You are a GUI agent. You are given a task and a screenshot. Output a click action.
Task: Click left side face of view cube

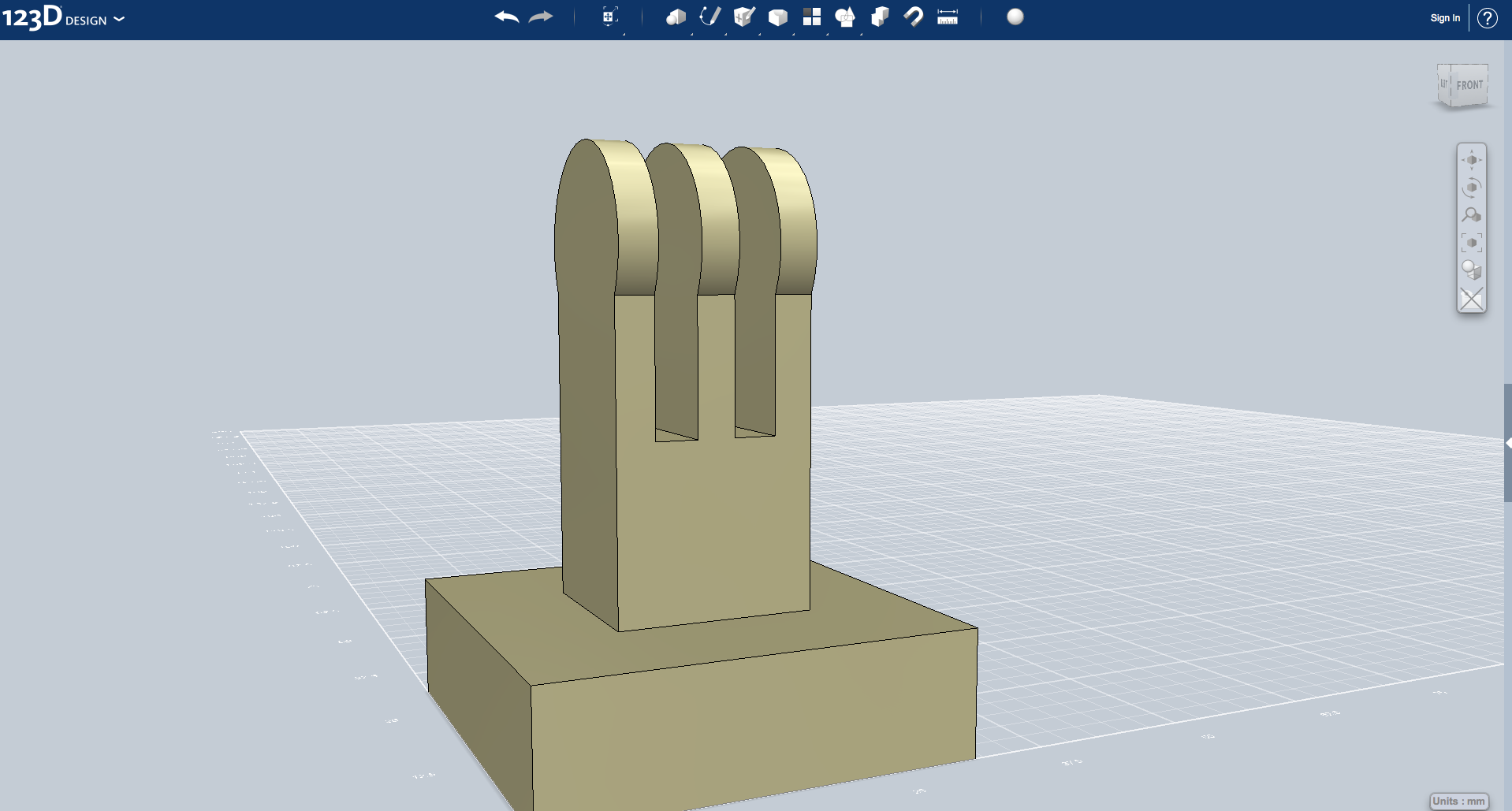coord(1444,85)
